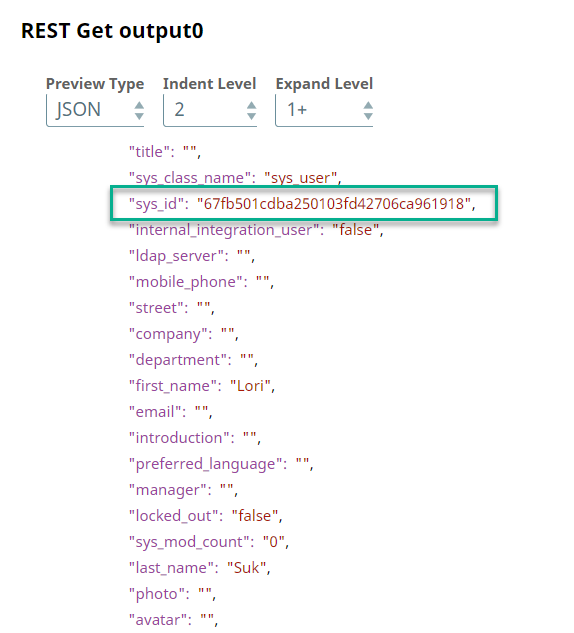Click the "first_name" key
The image size is (574, 633).
[173, 386]
